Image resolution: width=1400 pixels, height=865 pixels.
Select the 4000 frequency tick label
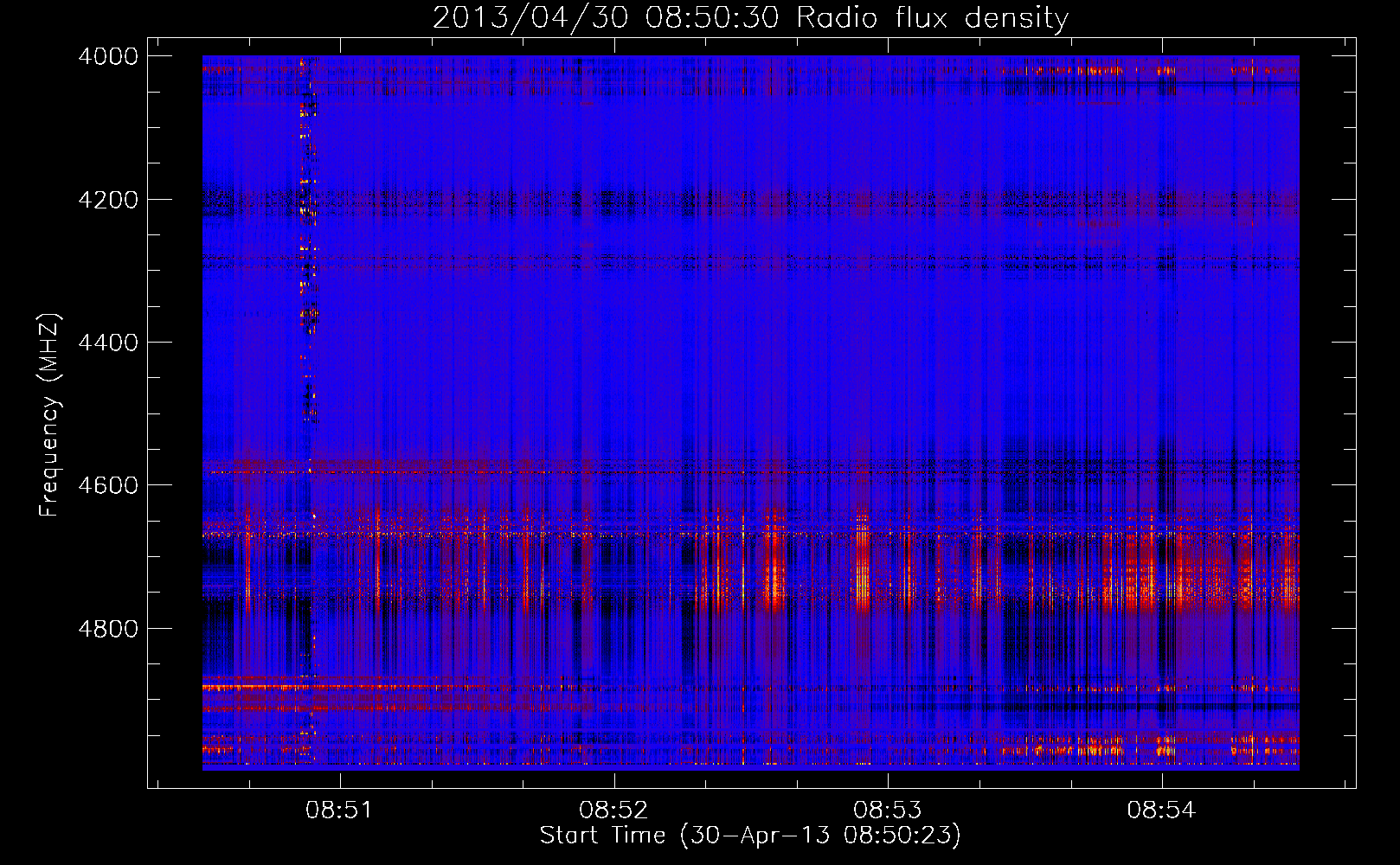pos(108,56)
